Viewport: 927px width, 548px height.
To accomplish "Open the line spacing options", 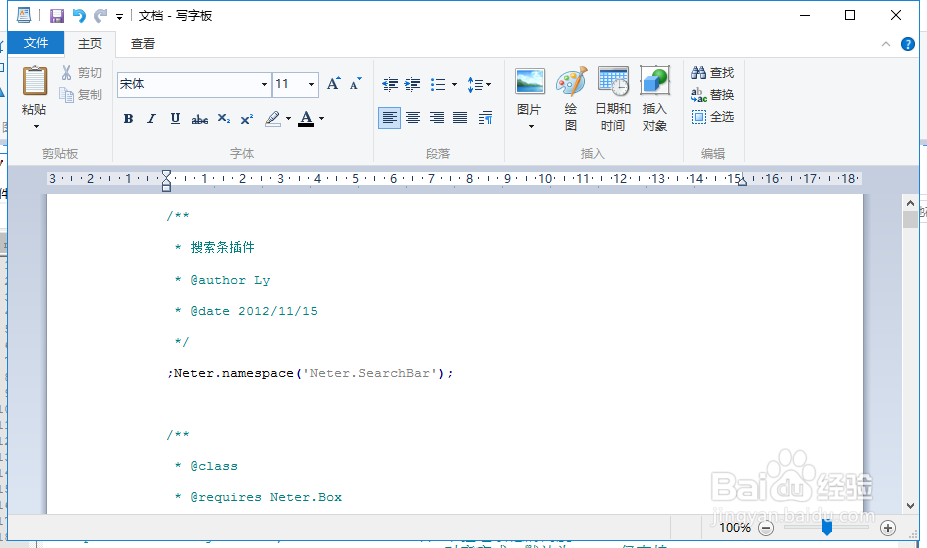I will pos(478,85).
